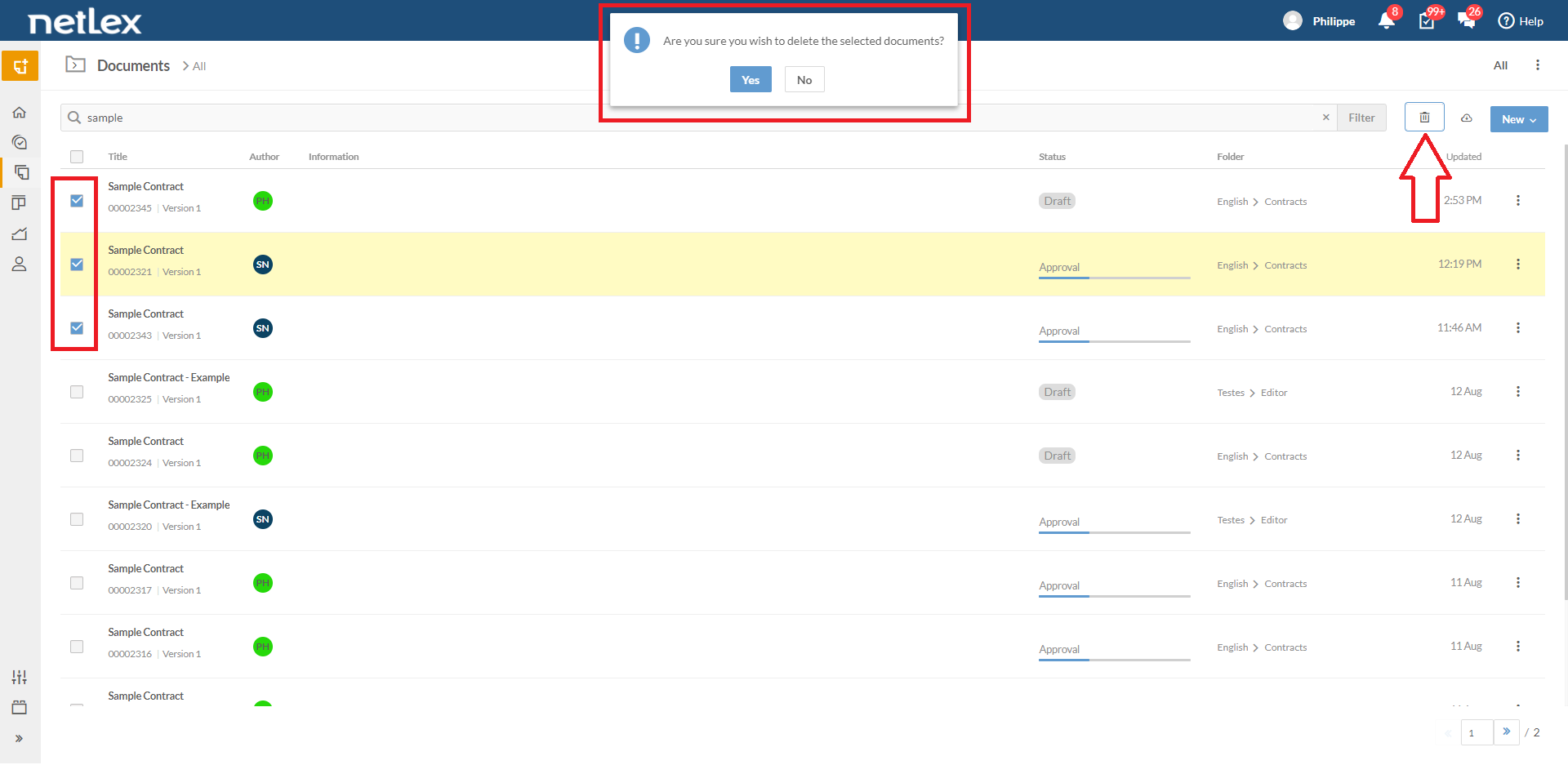Open row menu for document 00002321
The image size is (1568, 765).
pyautogui.click(x=1518, y=265)
